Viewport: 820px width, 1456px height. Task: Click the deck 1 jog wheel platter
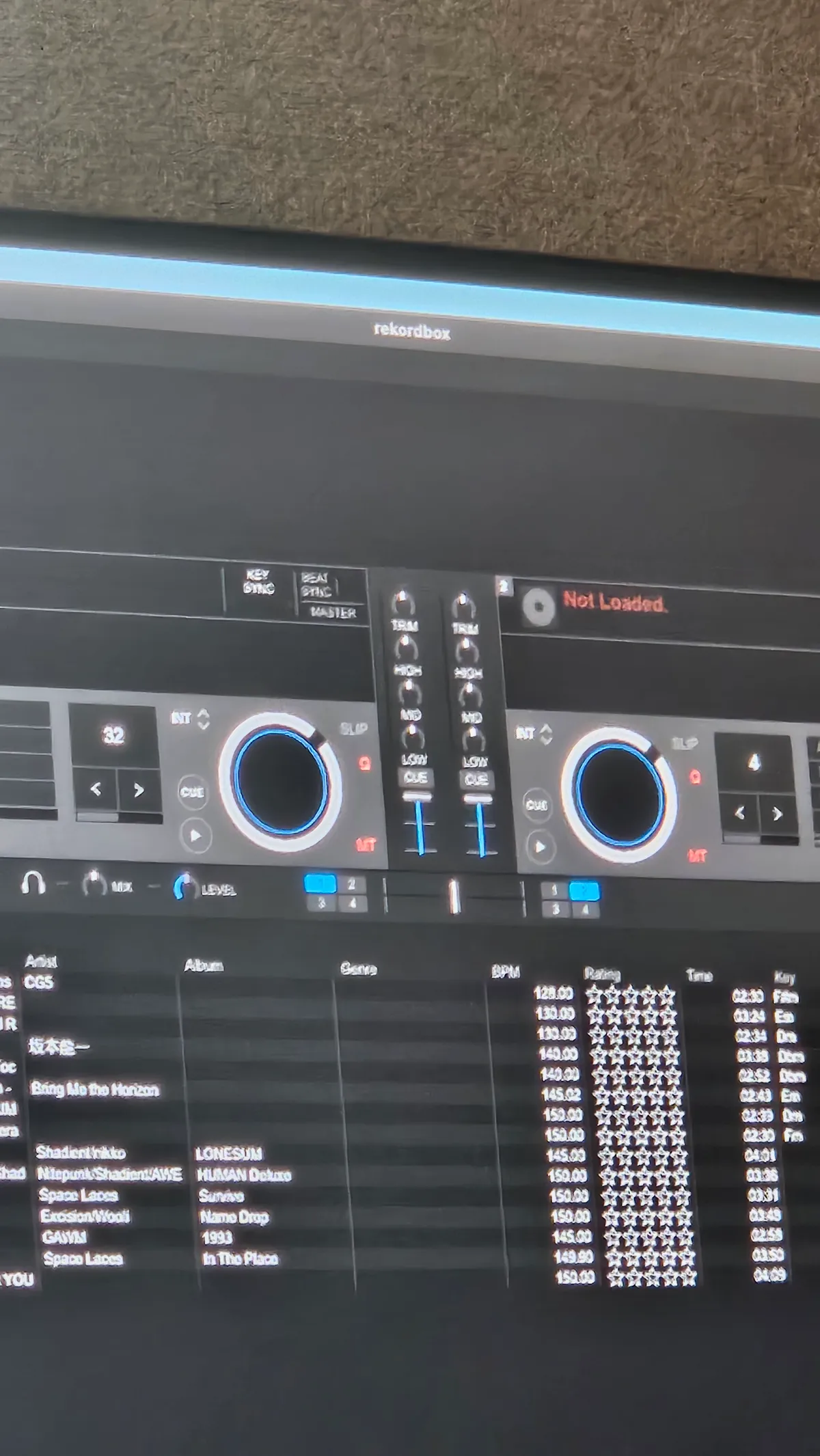[x=280, y=781]
